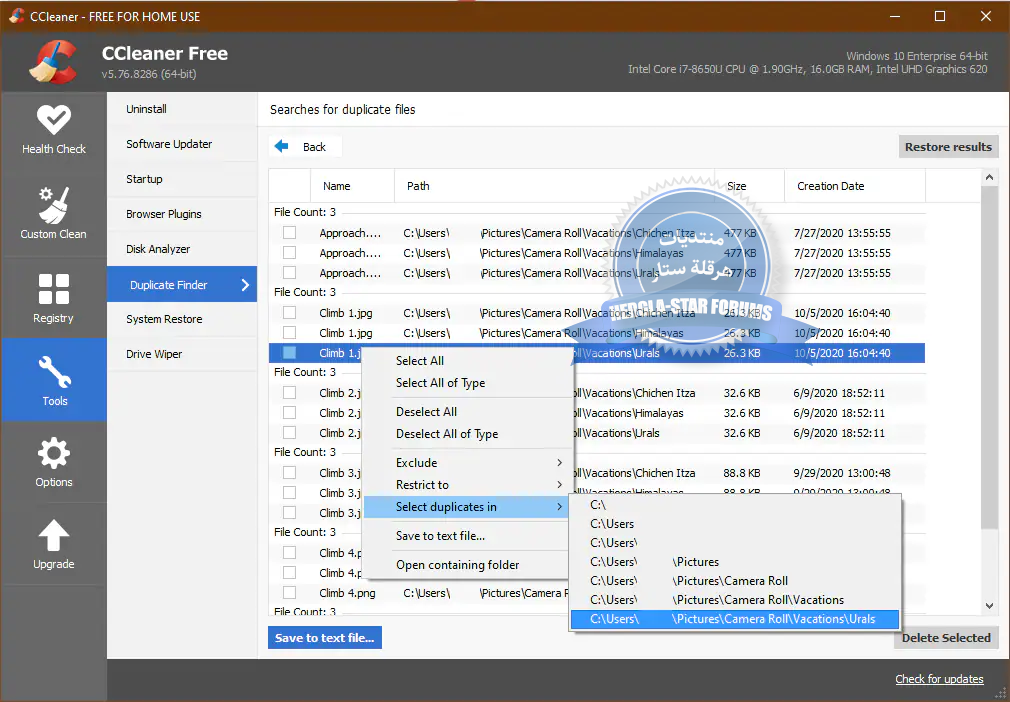Toggle checkbox of highlighted Climb 1 Urals row
This screenshot has width=1010, height=702.
pos(289,352)
